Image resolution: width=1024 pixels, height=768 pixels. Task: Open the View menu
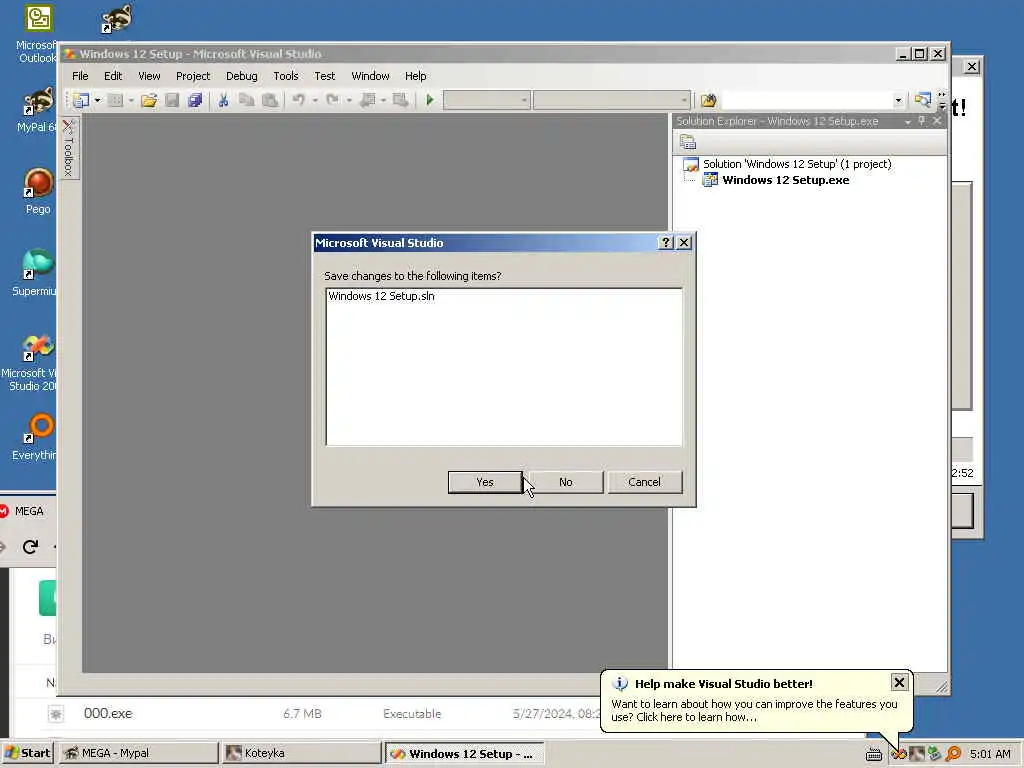(x=149, y=76)
